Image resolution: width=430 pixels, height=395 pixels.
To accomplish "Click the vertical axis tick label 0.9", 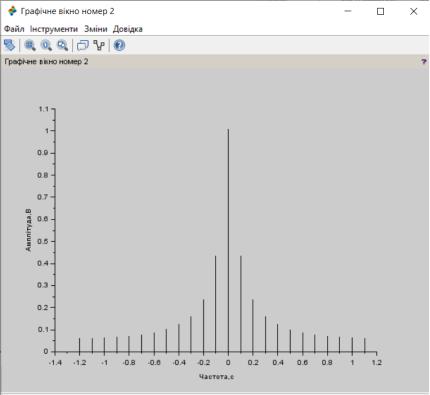I will pos(44,153).
